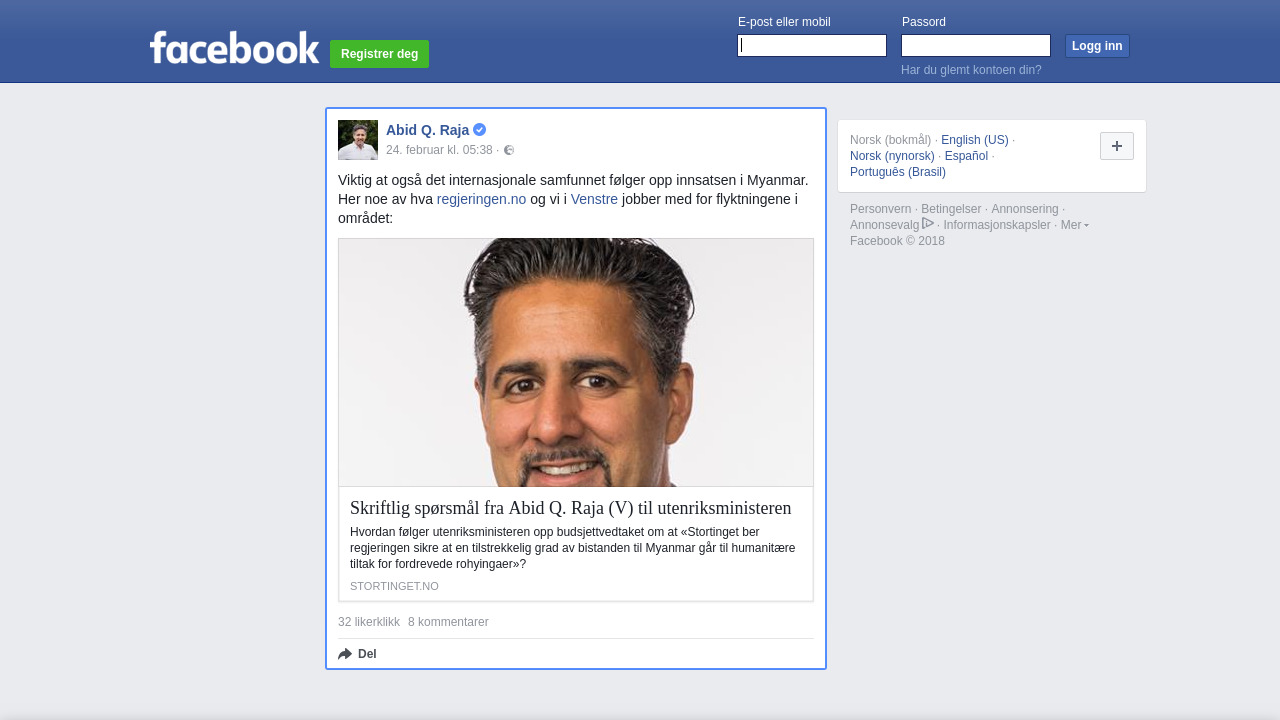The image size is (1280, 720).
Task: Switch language to Português (Brasil)
Action: pos(898,172)
